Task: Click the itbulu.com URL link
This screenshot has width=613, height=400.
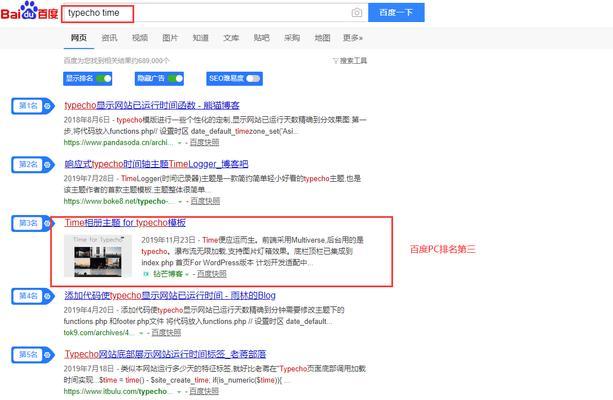Action: 118,391
